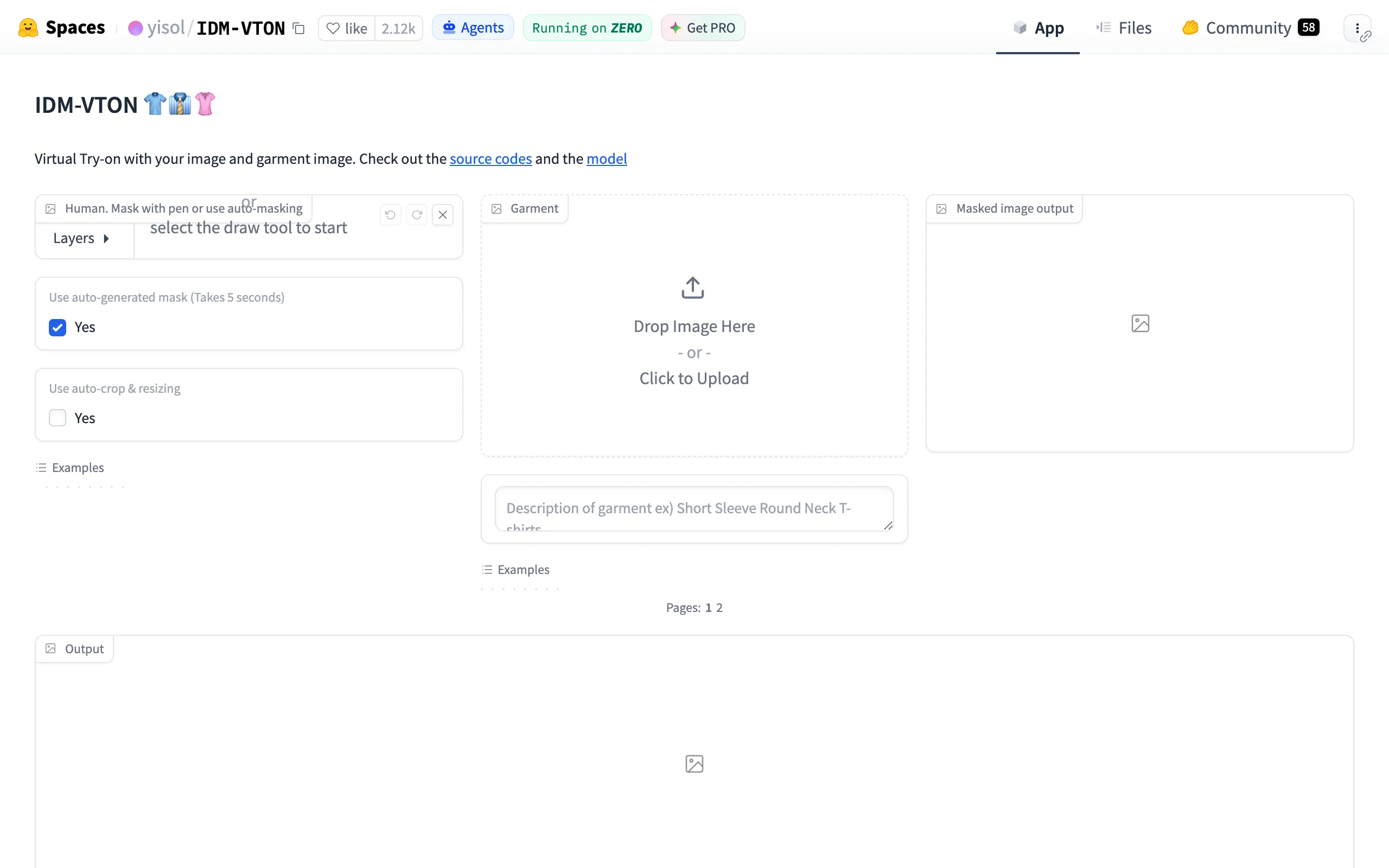Go to examples page 2
The image size is (1389, 868).
(719, 608)
